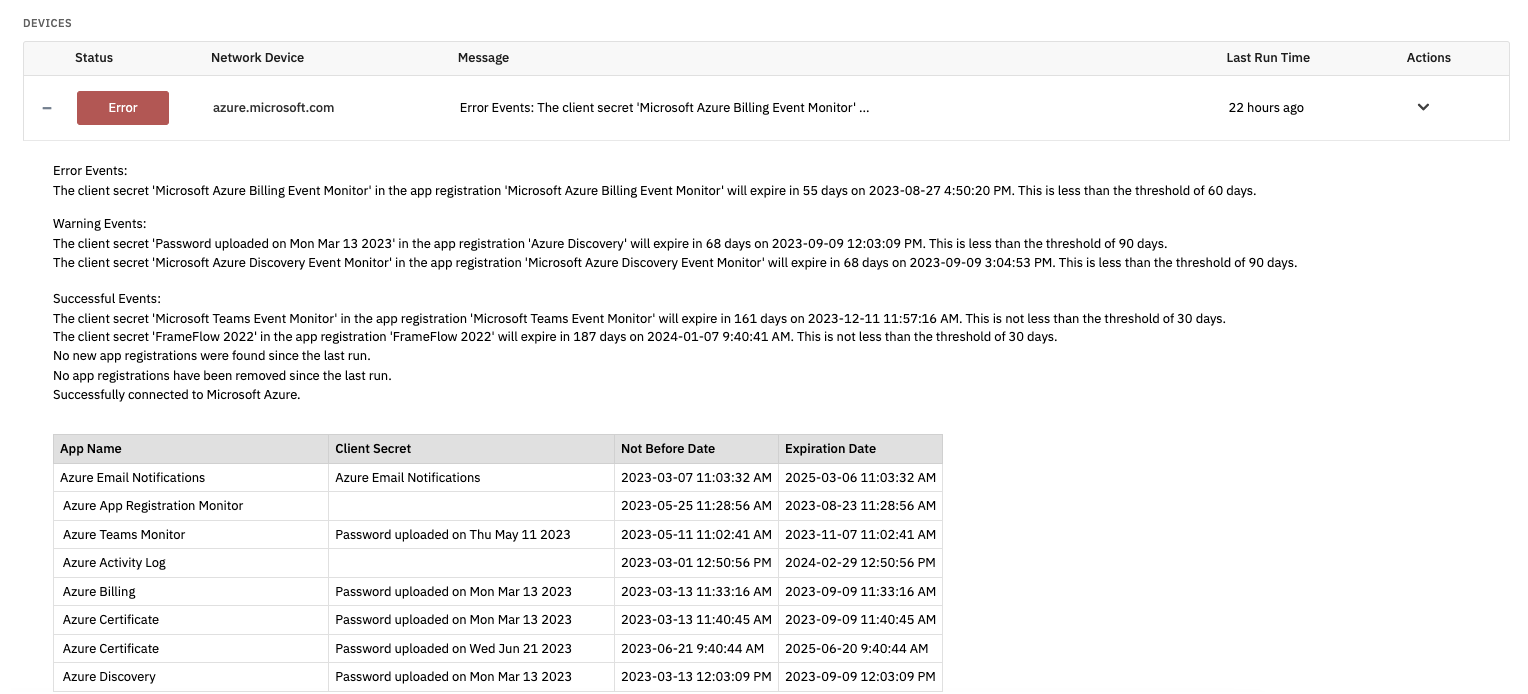Click not-before date 2023-03-07 11:03:32 AM

tap(696, 478)
